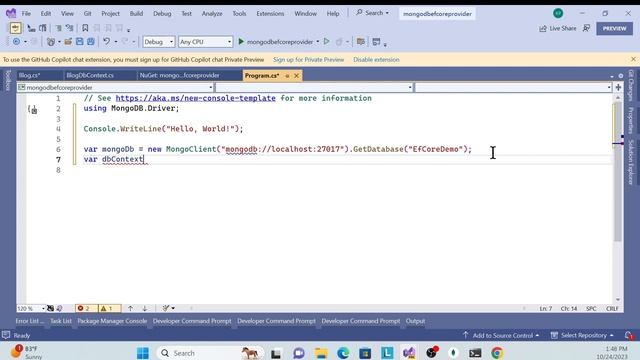Open the Debug menu
The width and height of the screenshot is (640, 360).
[x=162, y=13]
